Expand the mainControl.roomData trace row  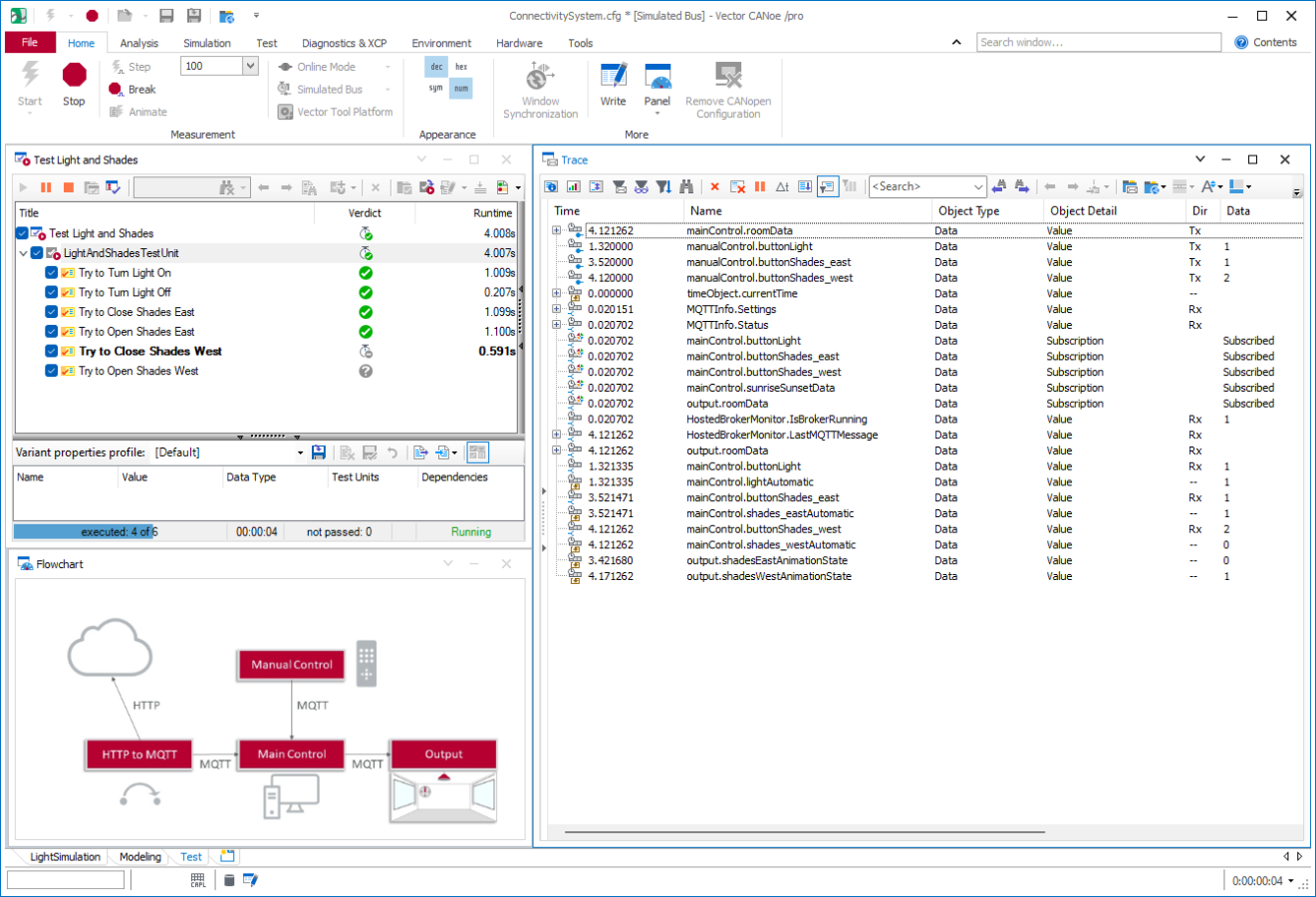click(x=556, y=231)
